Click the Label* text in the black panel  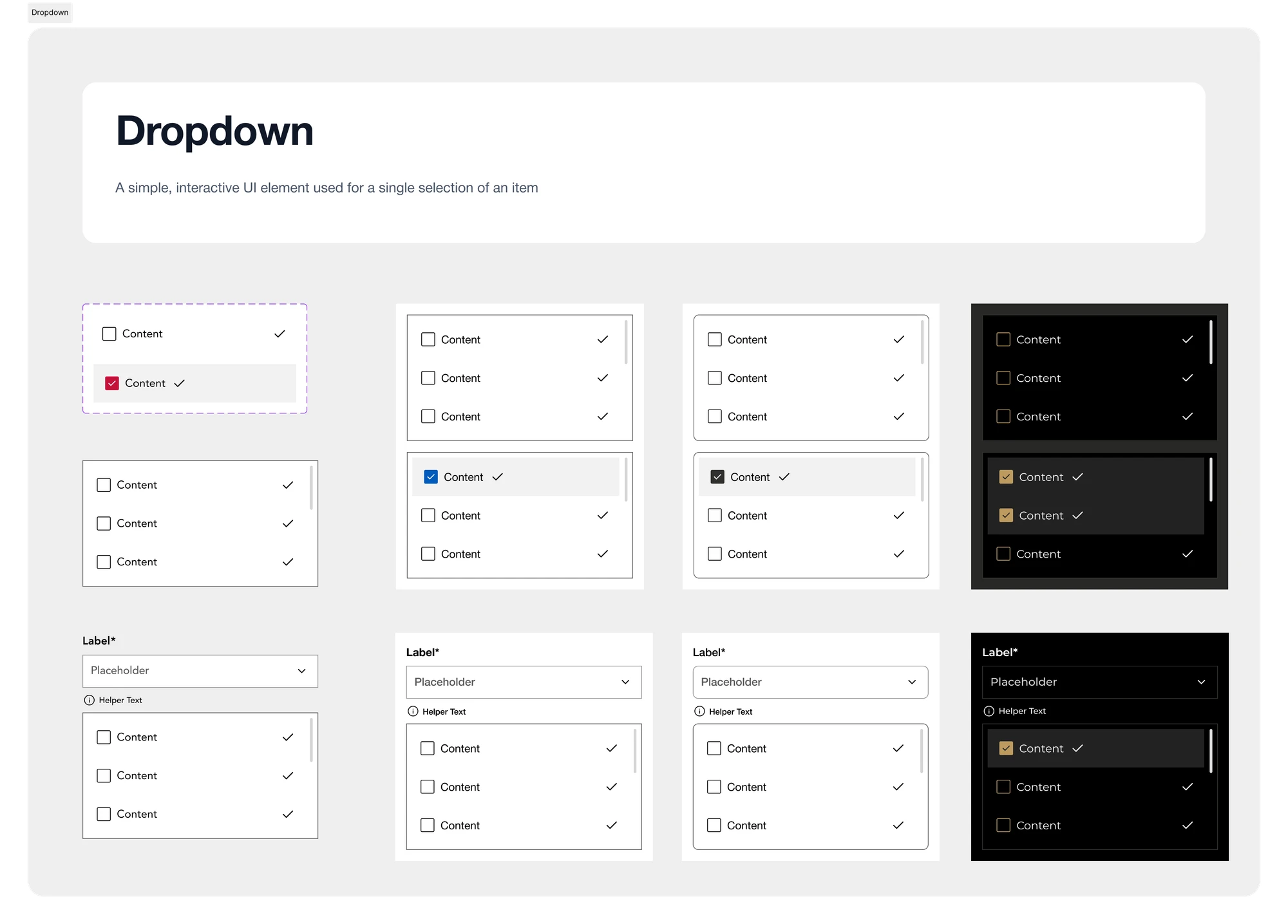(x=999, y=652)
